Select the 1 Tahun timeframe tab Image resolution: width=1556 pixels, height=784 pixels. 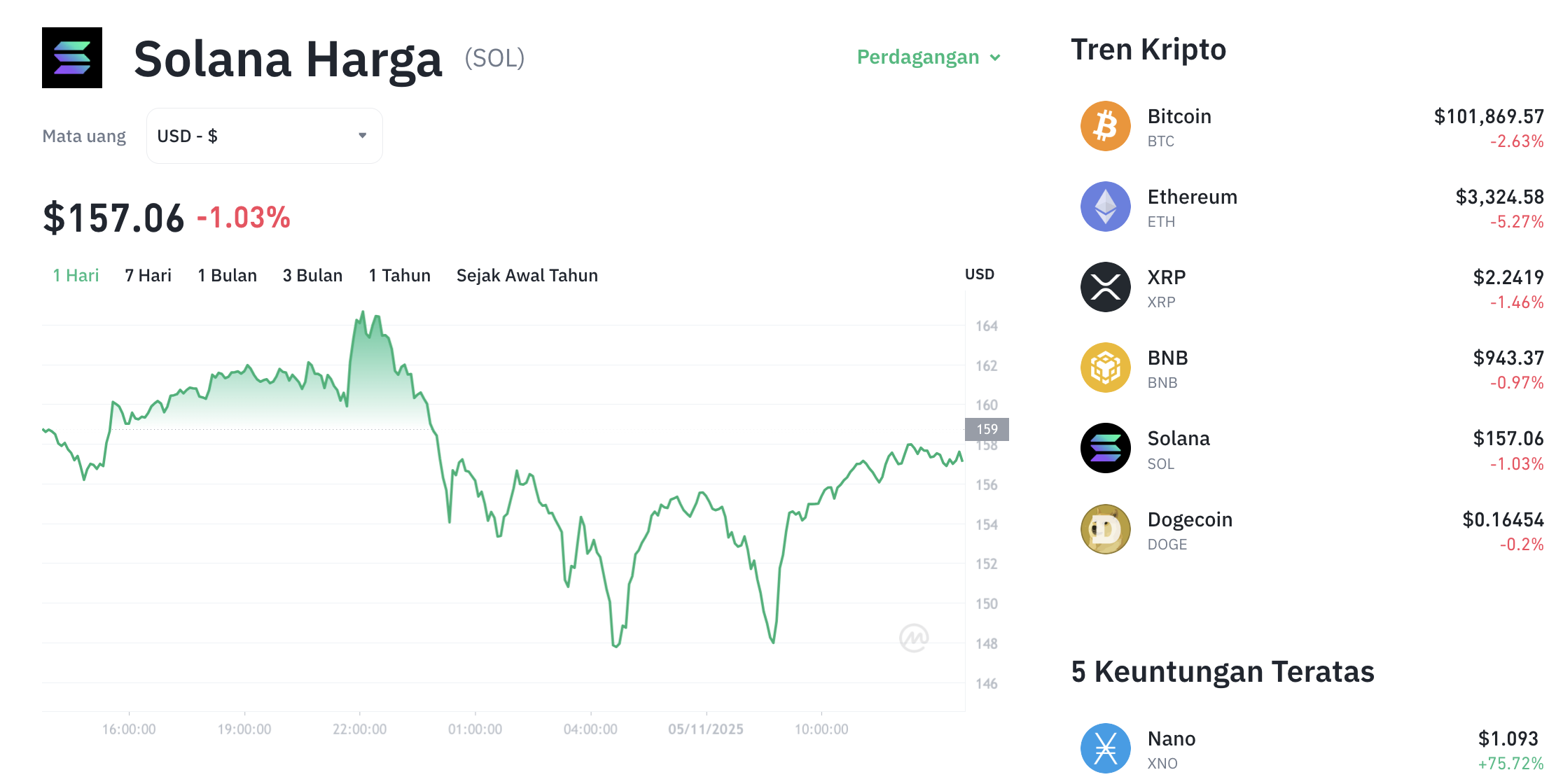click(x=399, y=275)
